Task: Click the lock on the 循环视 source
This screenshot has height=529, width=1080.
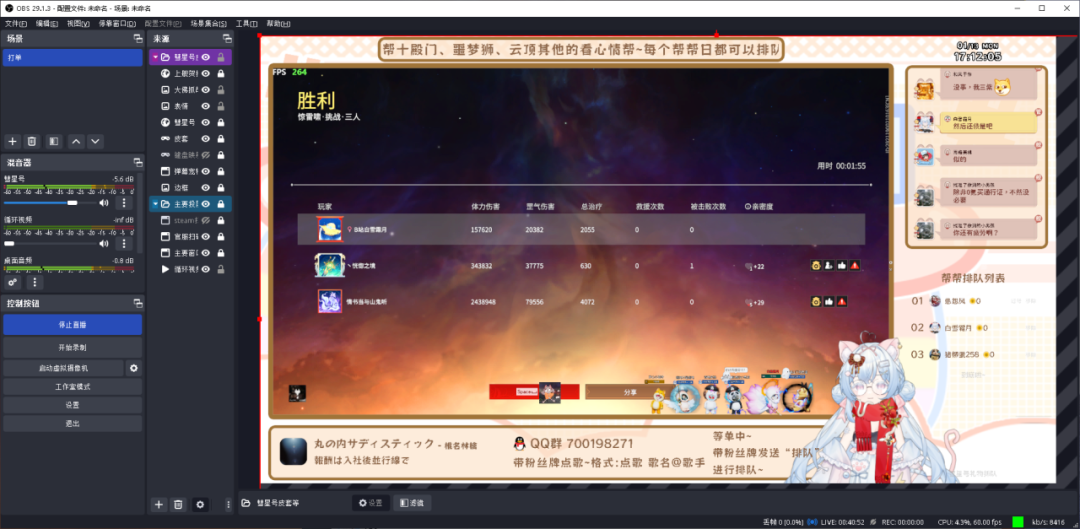Action: [x=221, y=269]
